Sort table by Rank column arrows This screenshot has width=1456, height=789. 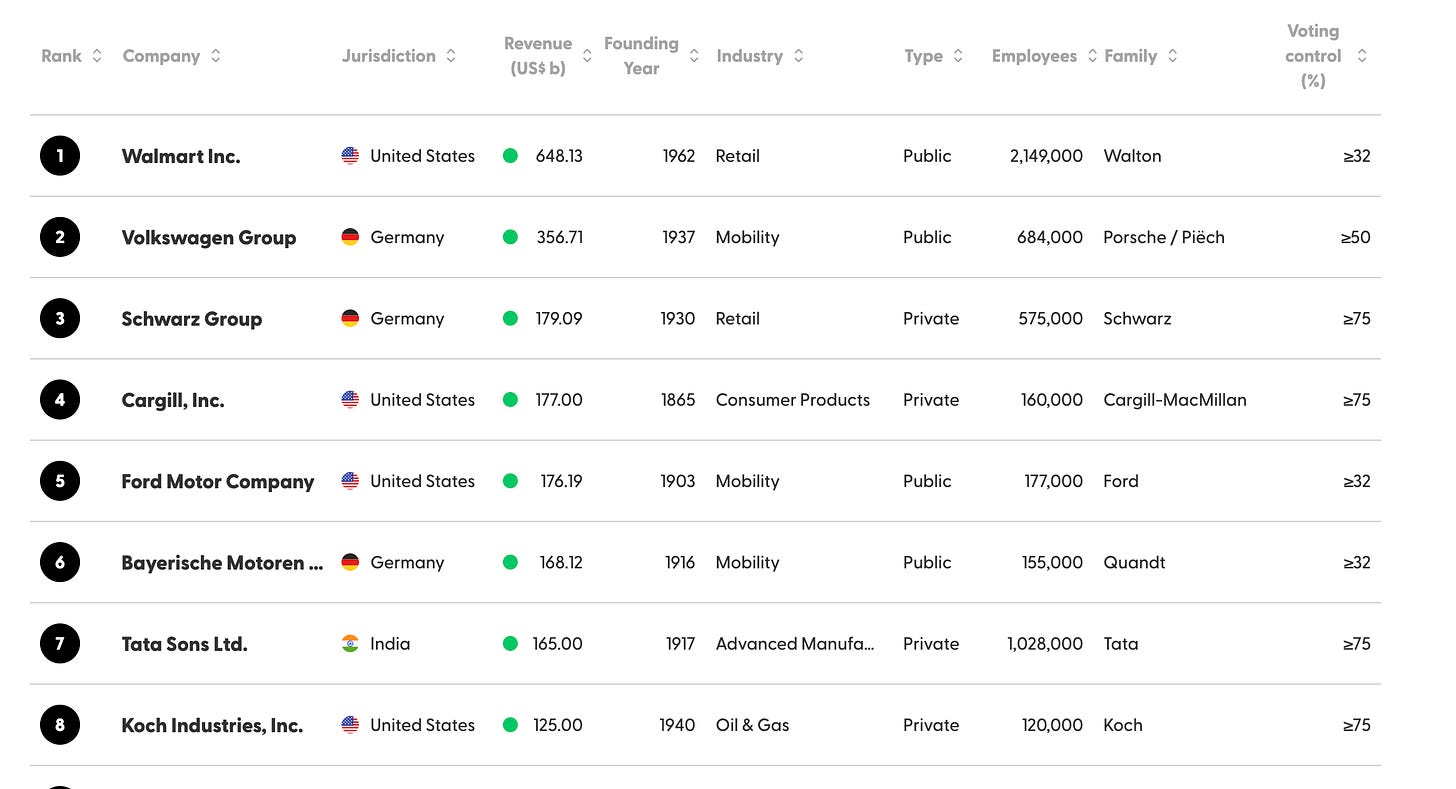[97, 56]
